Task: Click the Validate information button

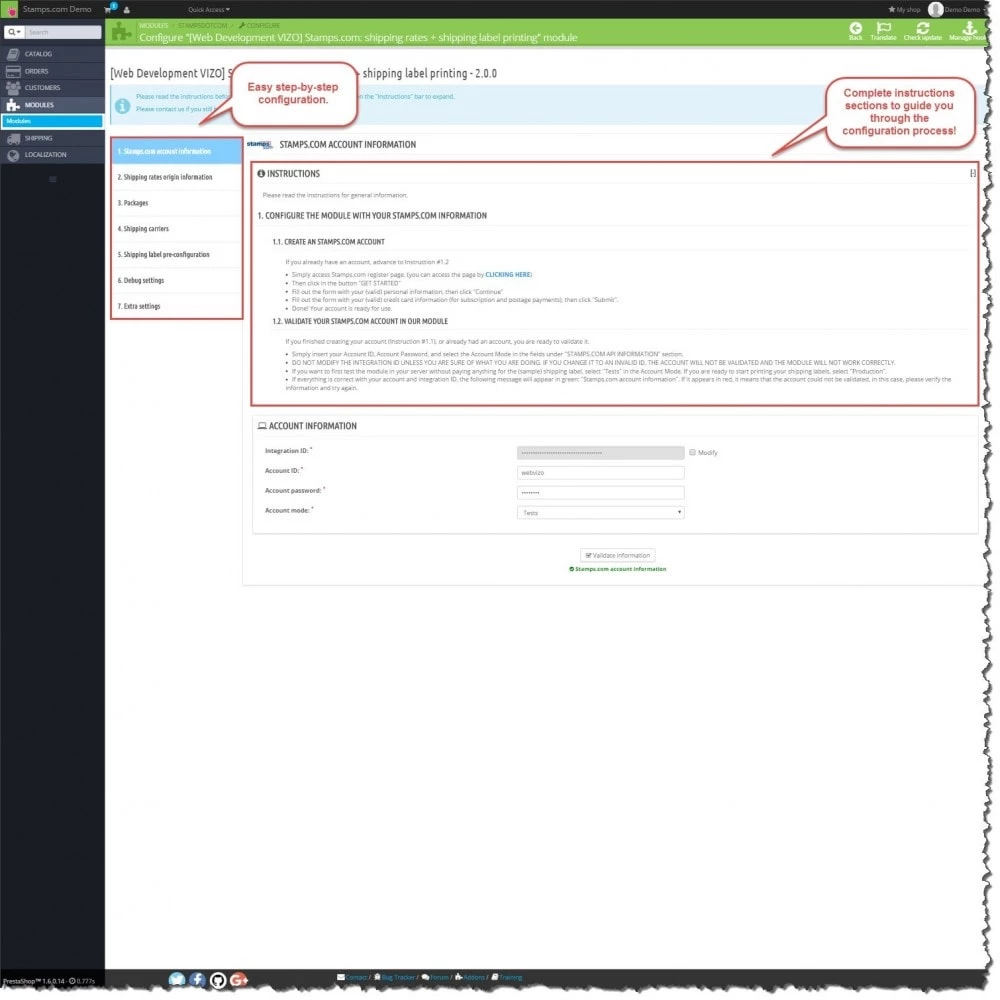Action: click(617, 555)
